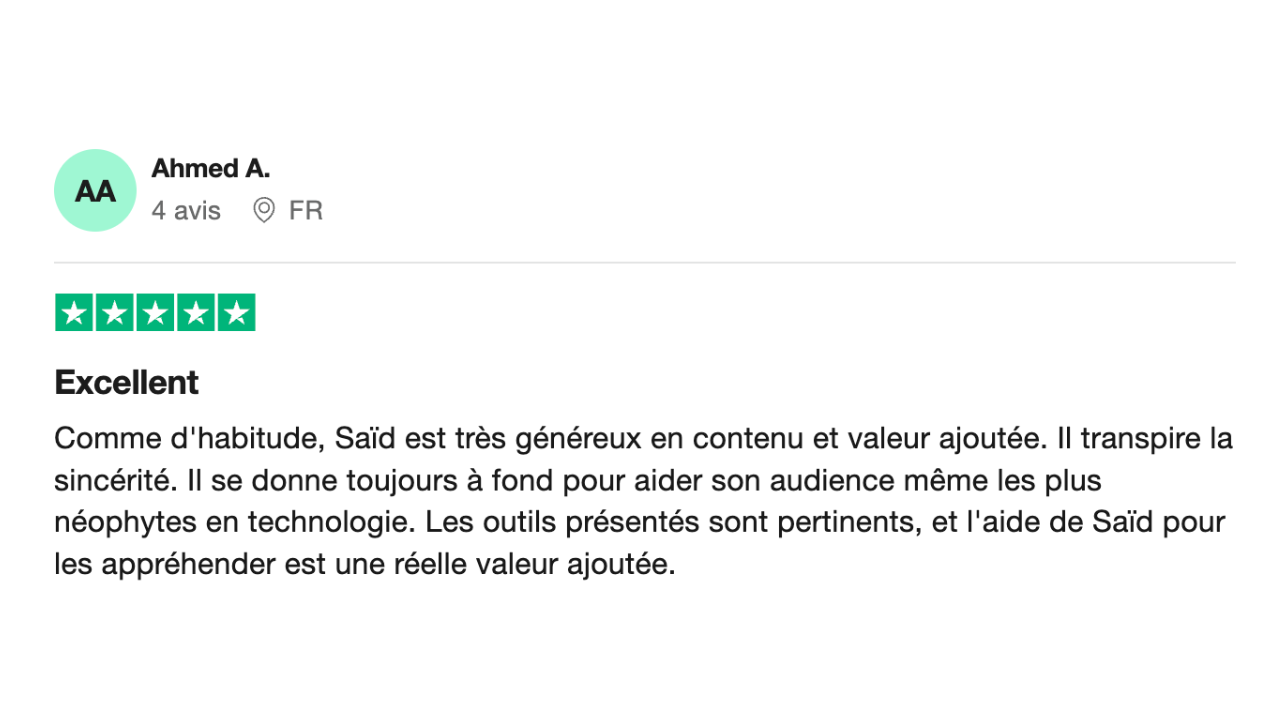1280x720 pixels.
Task: Click the first rating star
Action: coord(74,313)
